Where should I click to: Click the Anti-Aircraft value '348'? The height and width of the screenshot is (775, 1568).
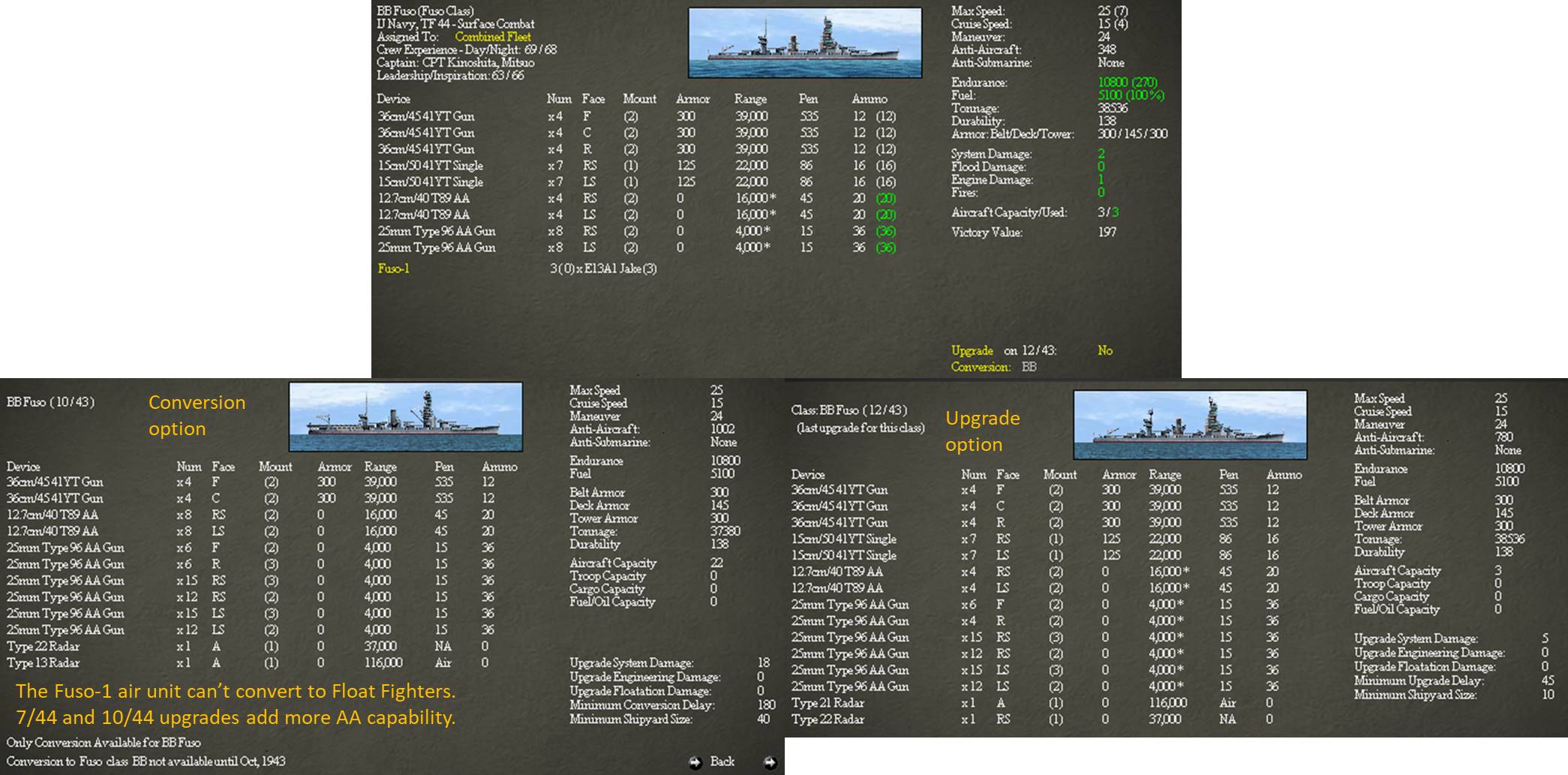pyautogui.click(x=1107, y=50)
